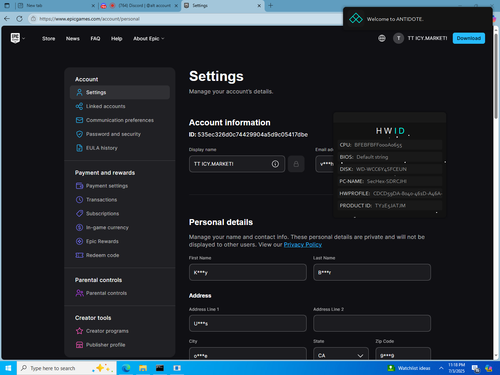Expand the About Epic menu
This screenshot has width=500, height=375.
tap(149, 39)
